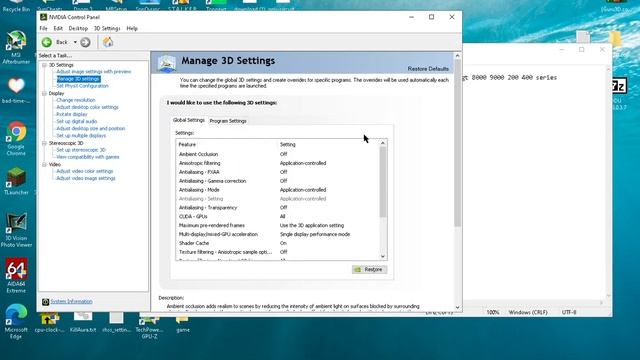Select the bad-time heart desktop icon

[16, 90]
